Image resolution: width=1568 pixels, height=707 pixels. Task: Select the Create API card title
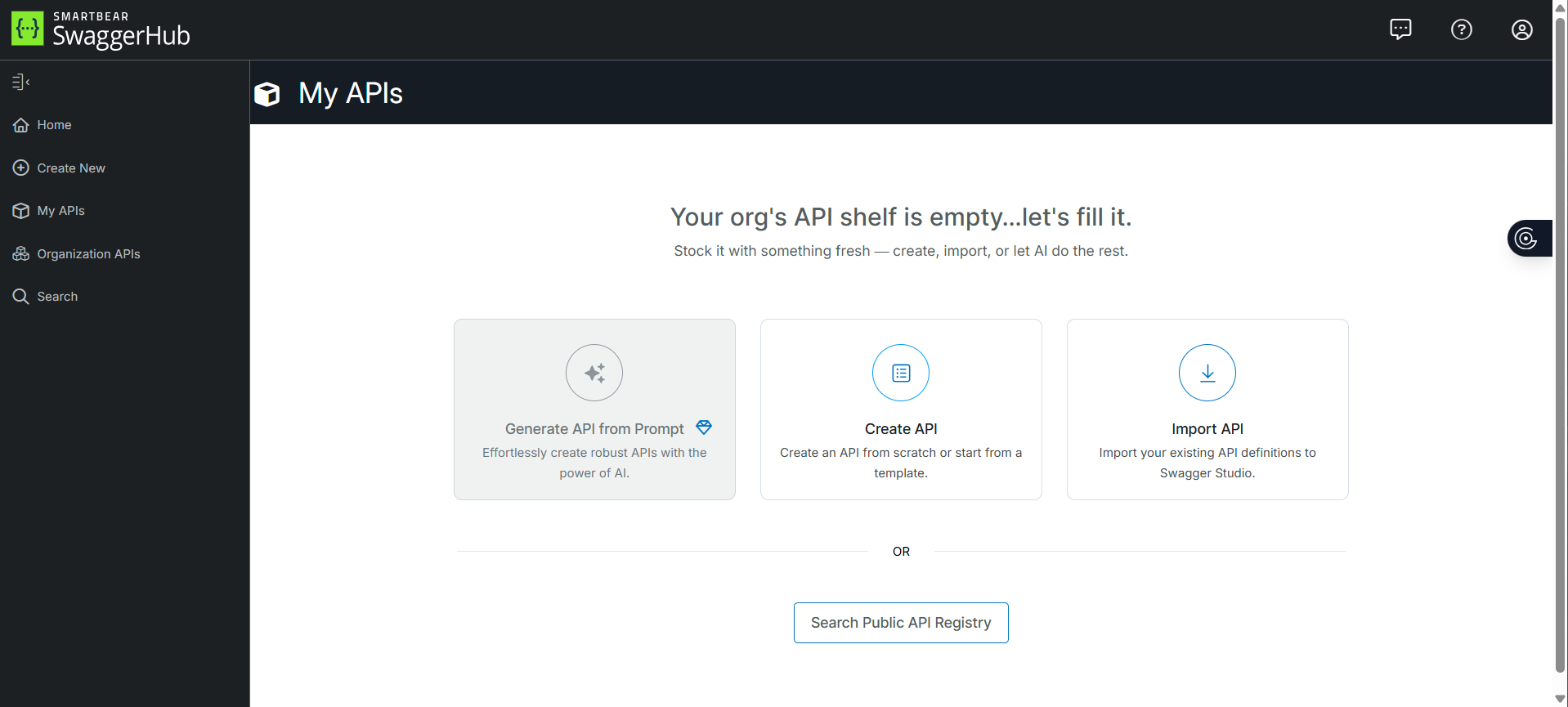pos(901,429)
